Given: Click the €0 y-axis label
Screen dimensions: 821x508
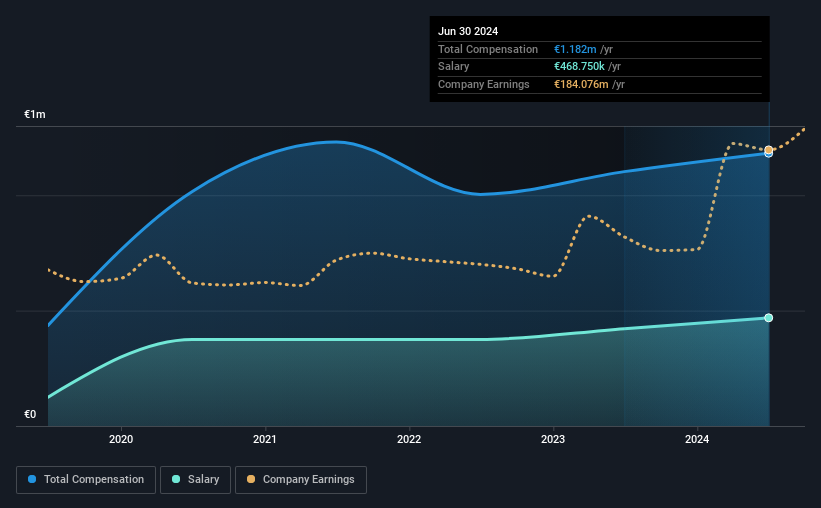Looking at the screenshot, I should (x=30, y=414).
